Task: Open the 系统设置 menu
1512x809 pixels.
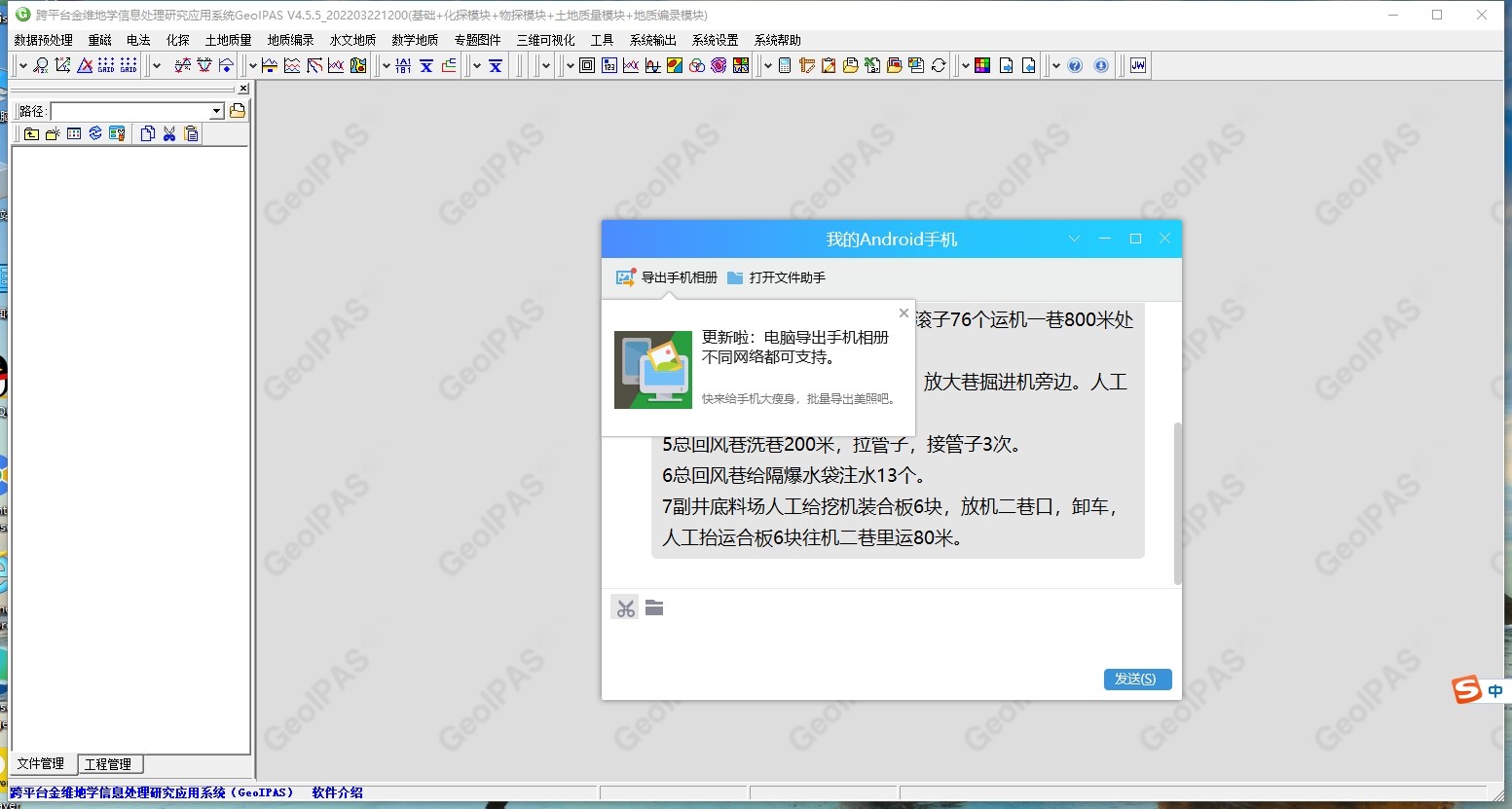Action: (716, 40)
